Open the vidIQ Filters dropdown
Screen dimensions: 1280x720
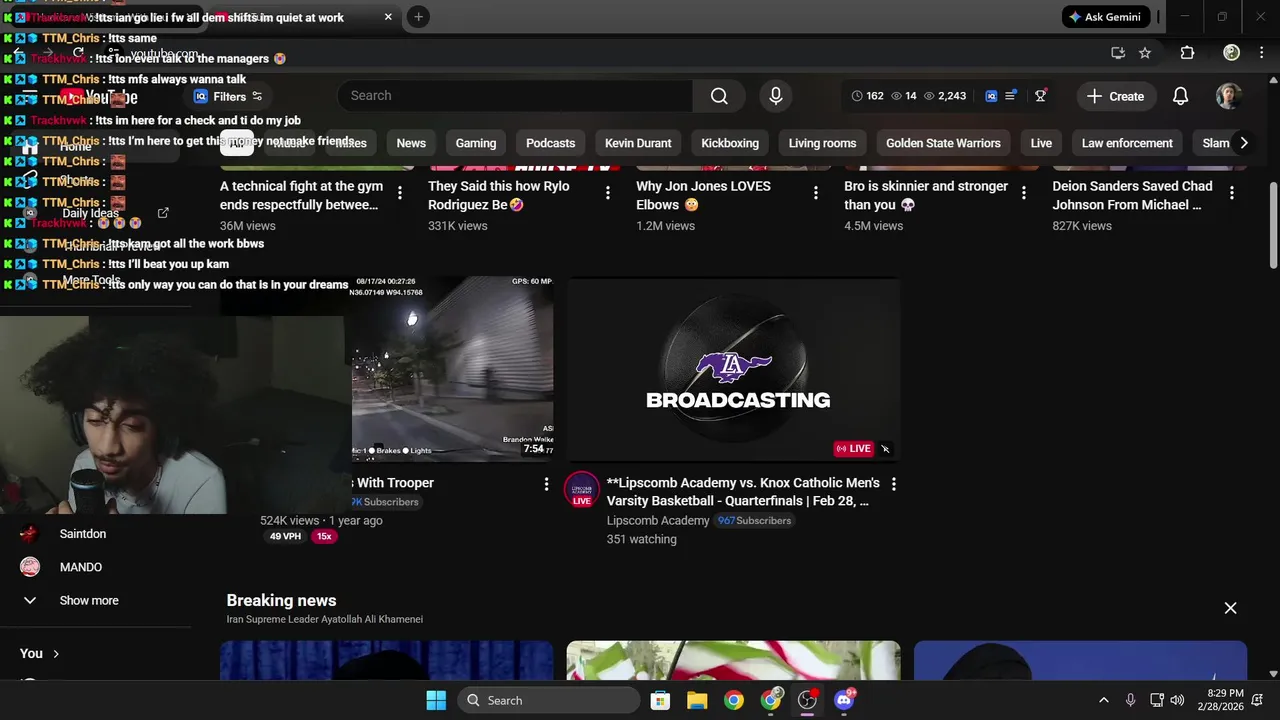(229, 96)
